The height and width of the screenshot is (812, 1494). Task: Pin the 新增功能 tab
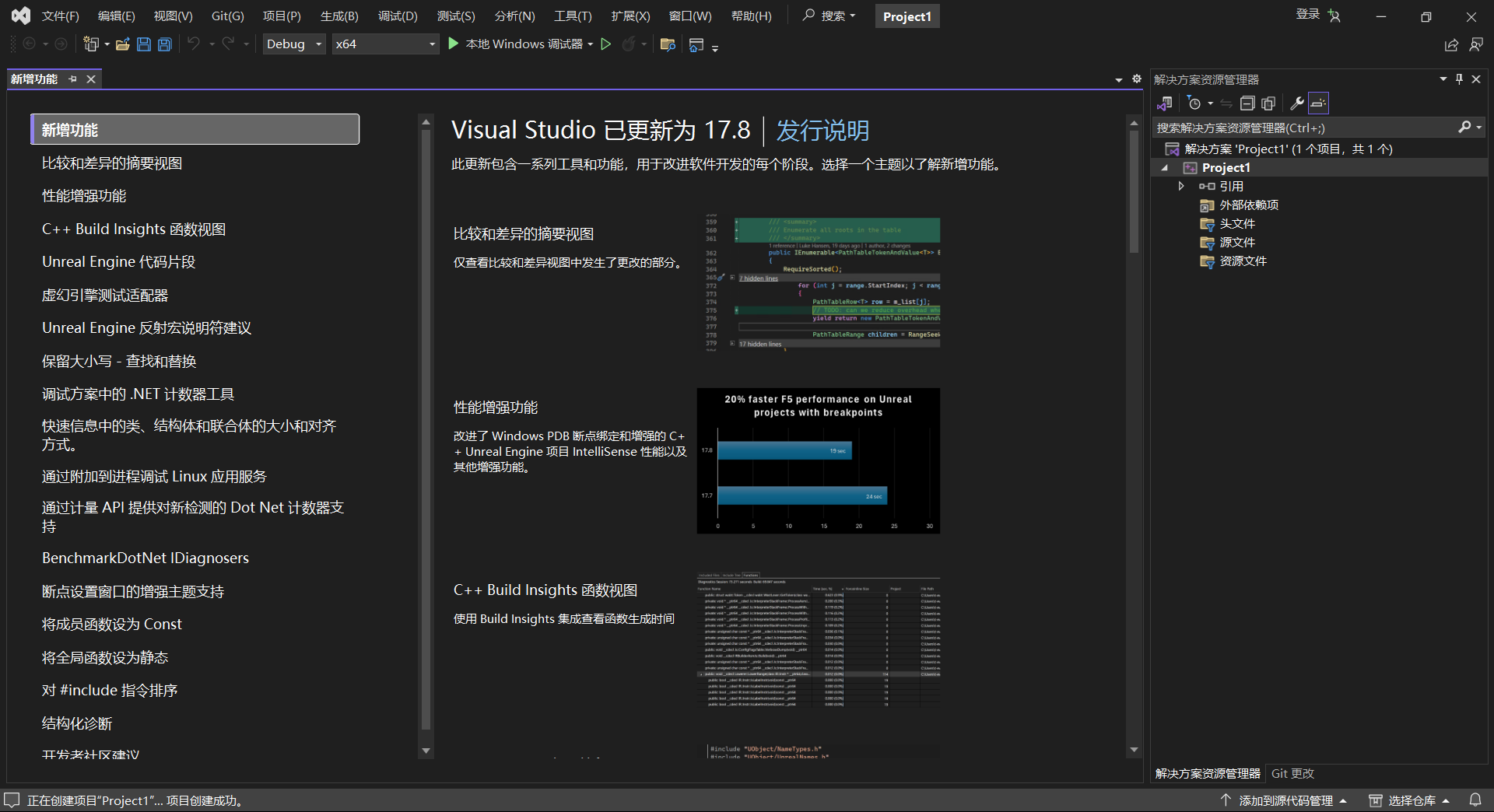tap(73, 79)
